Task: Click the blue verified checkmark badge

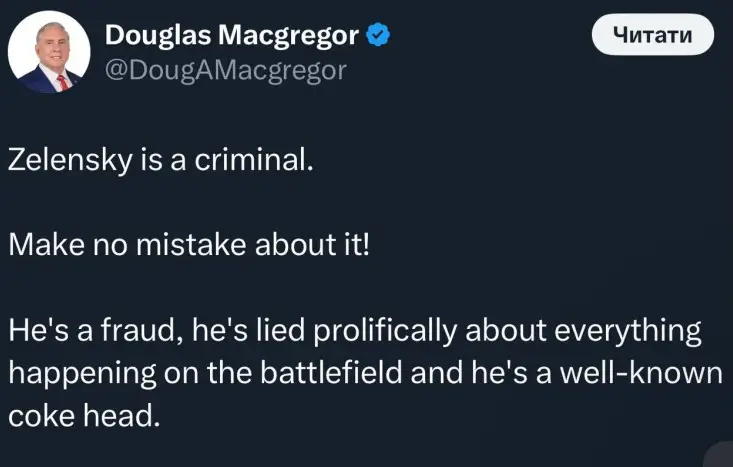Action: click(x=378, y=37)
